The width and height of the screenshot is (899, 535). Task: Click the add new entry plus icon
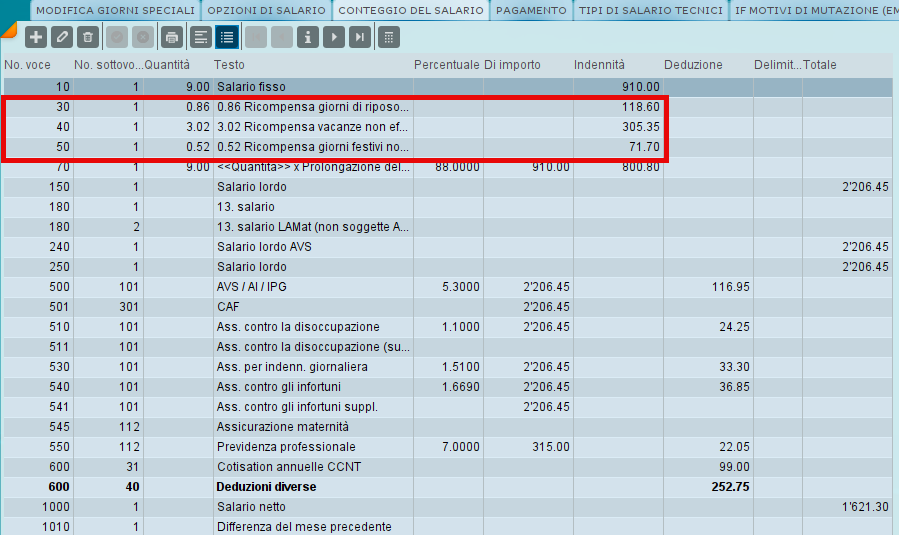pyautogui.click(x=36, y=38)
